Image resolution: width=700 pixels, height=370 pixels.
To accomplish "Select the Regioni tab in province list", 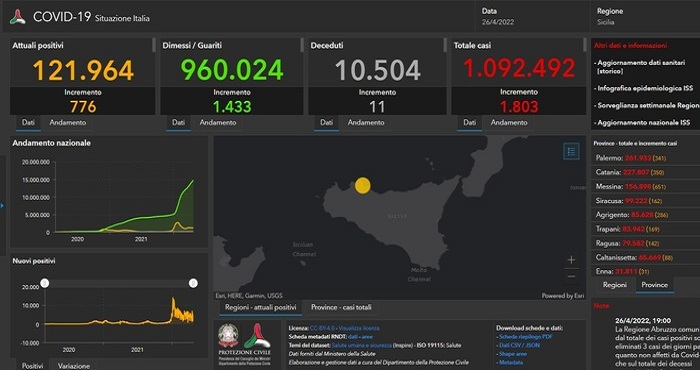I will (x=615, y=285).
